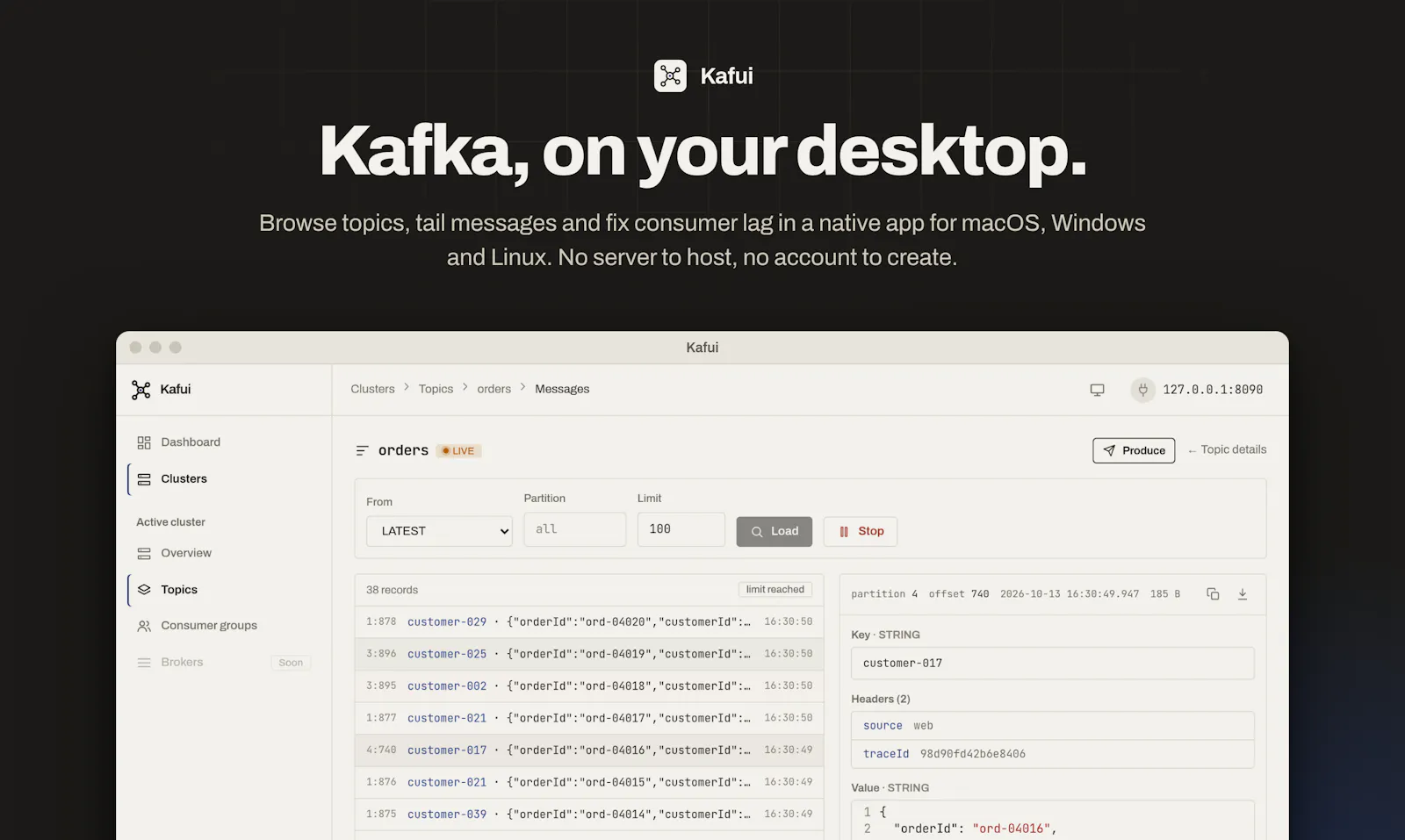
Task: Select message row ord-04016
Action: [589, 750]
